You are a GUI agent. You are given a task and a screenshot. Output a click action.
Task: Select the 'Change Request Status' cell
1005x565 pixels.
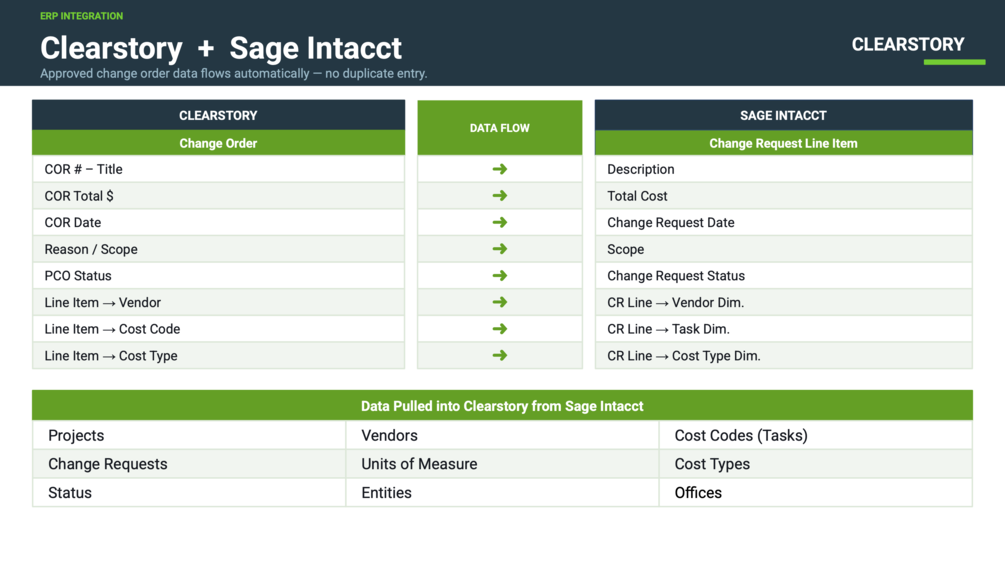(x=784, y=275)
